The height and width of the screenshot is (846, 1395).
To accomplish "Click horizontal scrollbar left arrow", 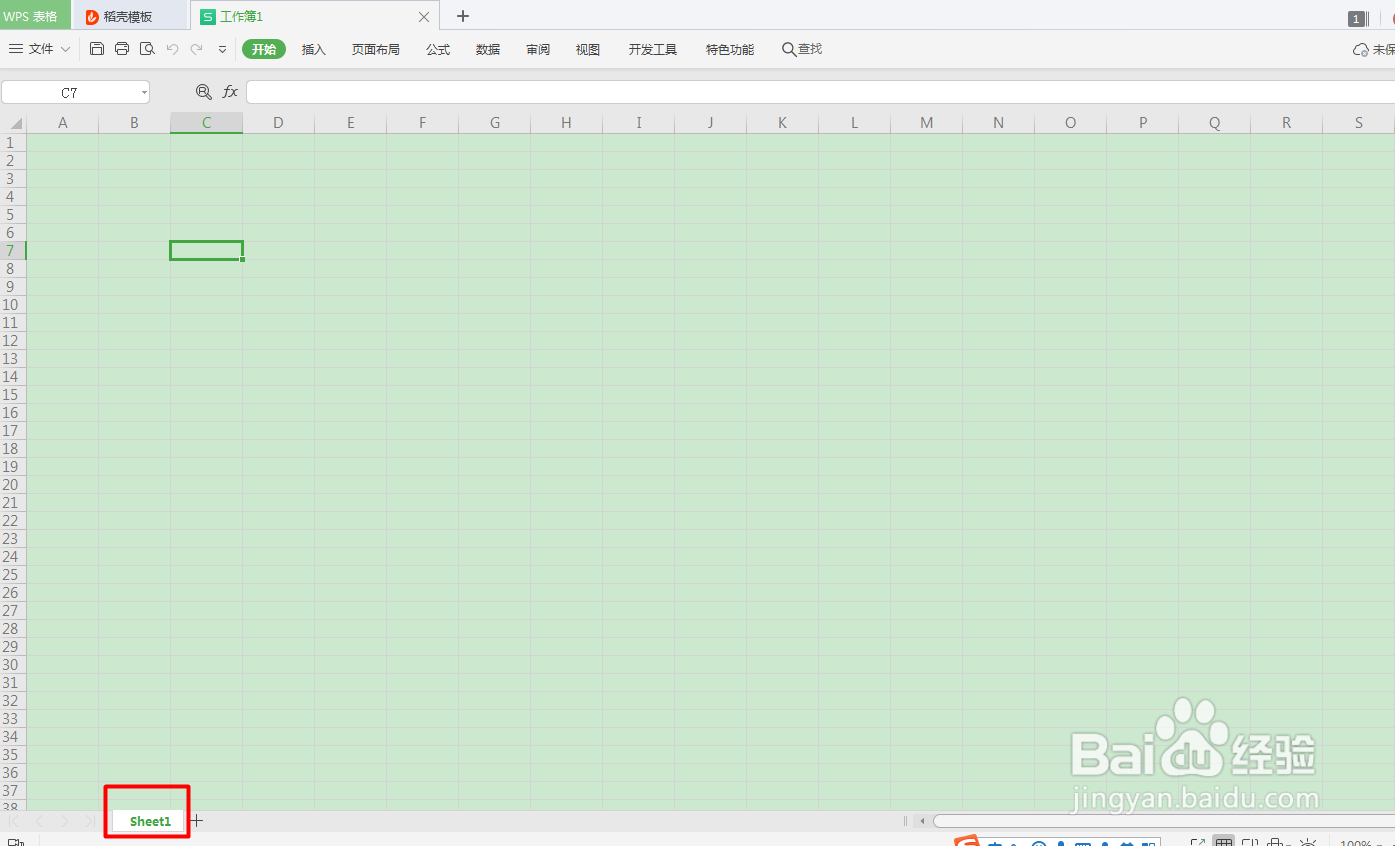I will [922, 821].
